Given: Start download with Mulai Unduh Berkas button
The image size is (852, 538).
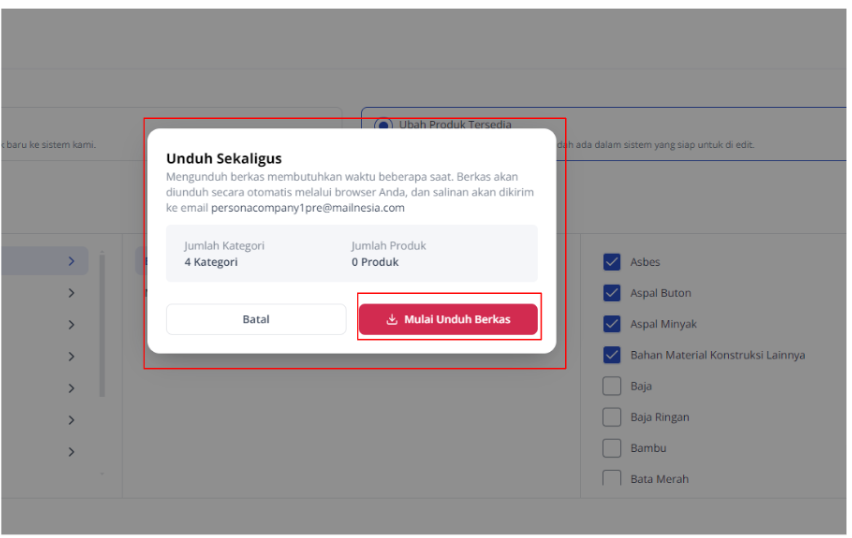Looking at the screenshot, I should [x=448, y=320].
